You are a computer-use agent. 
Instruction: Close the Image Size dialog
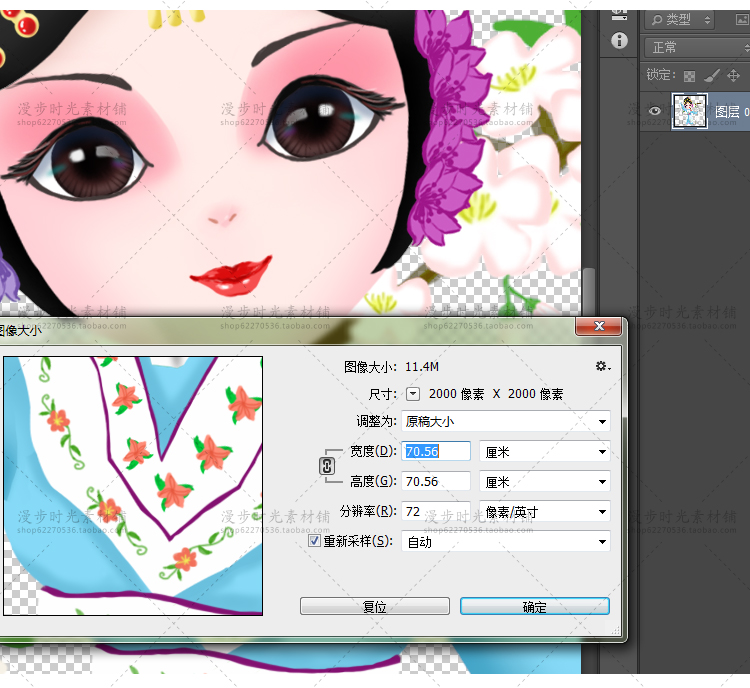coord(599,327)
